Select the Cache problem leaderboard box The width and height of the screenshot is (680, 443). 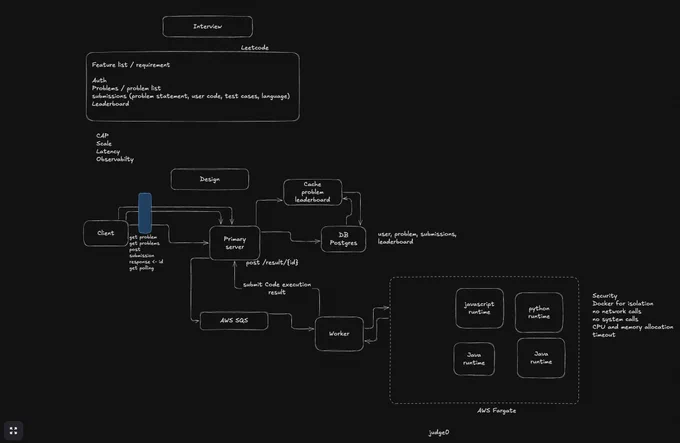(313, 192)
